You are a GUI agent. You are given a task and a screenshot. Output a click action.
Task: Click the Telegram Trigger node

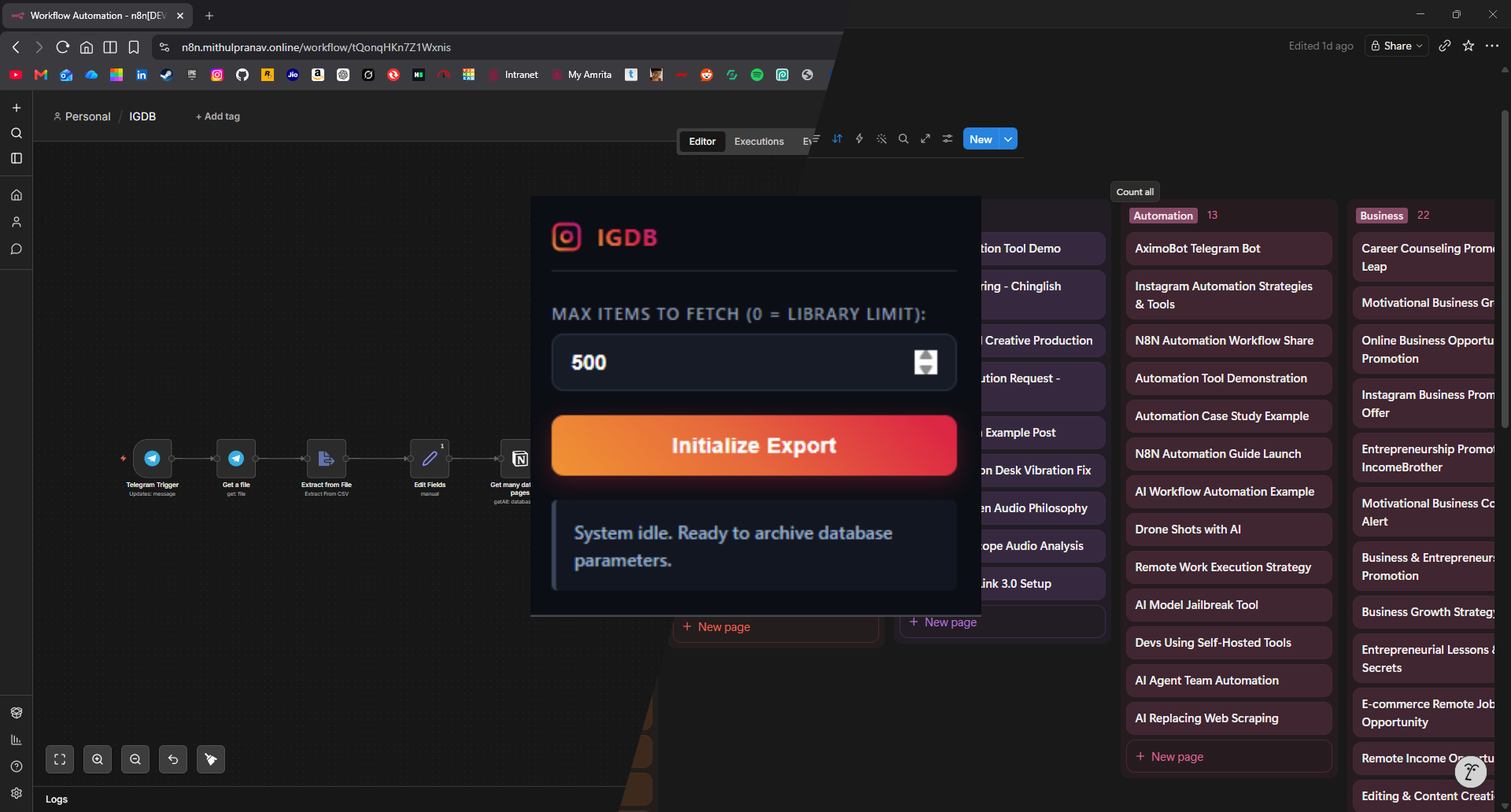click(153, 459)
